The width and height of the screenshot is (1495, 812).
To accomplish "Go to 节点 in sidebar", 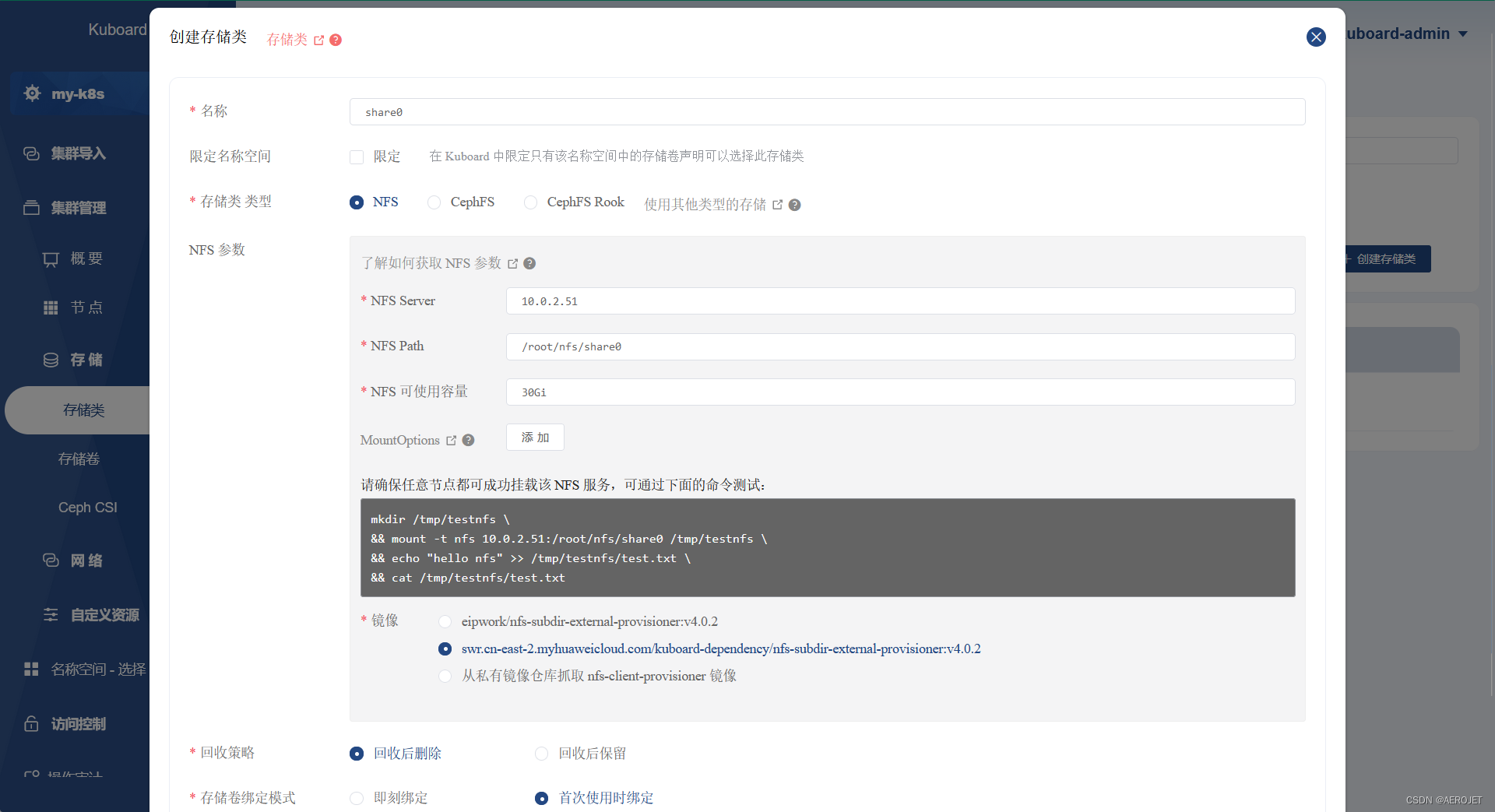I will tap(86, 308).
